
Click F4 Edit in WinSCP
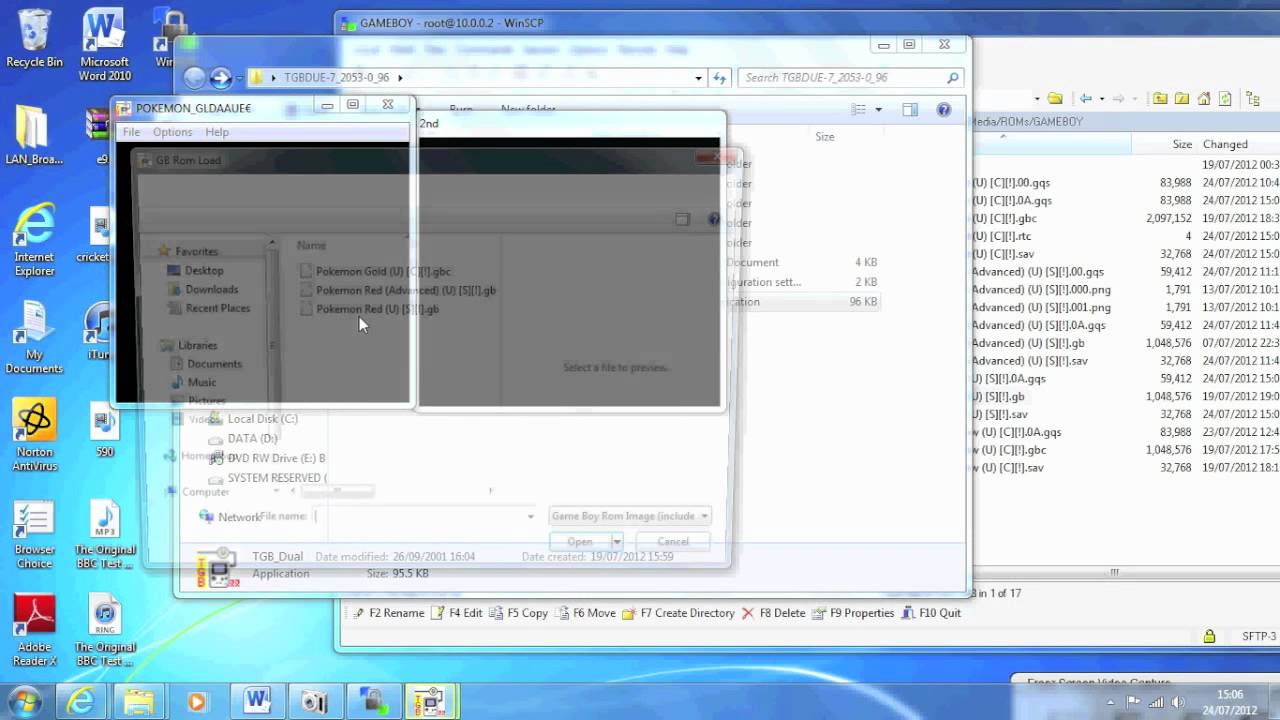tap(456, 613)
